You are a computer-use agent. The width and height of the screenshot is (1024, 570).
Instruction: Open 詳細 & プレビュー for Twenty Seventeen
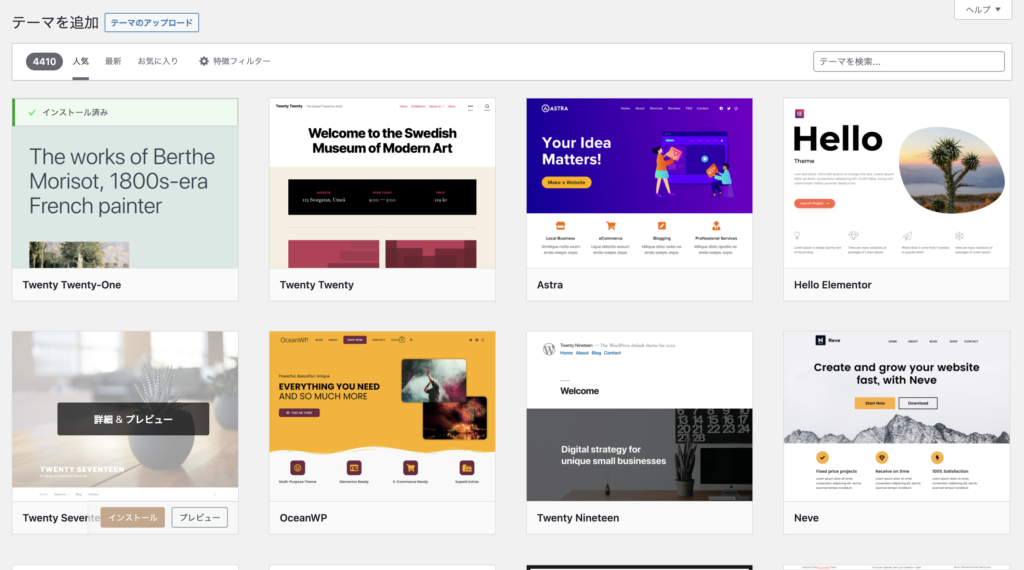(133, 419)
